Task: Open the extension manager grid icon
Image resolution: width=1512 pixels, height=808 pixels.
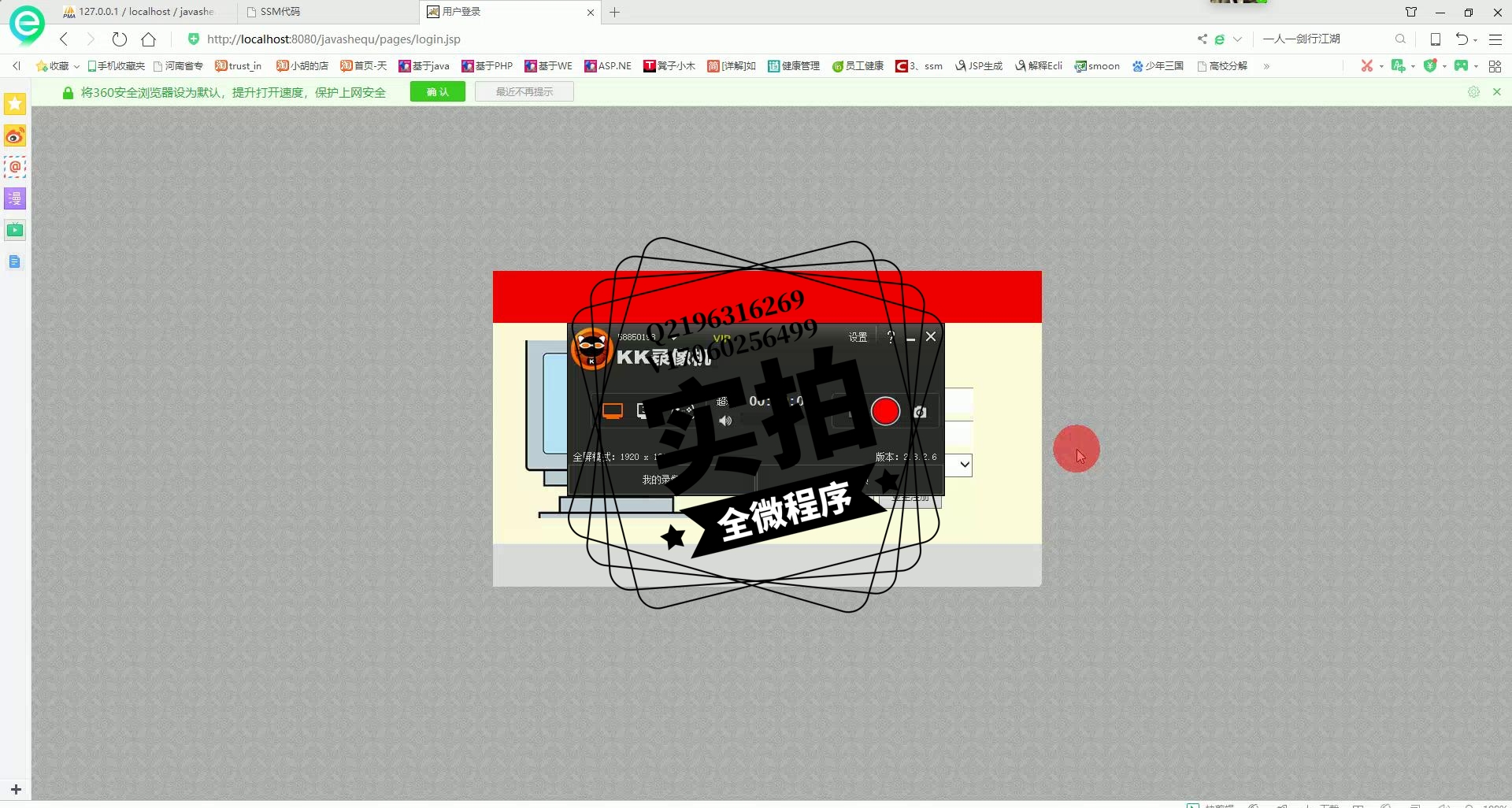Action: (x=1495, y=66)
